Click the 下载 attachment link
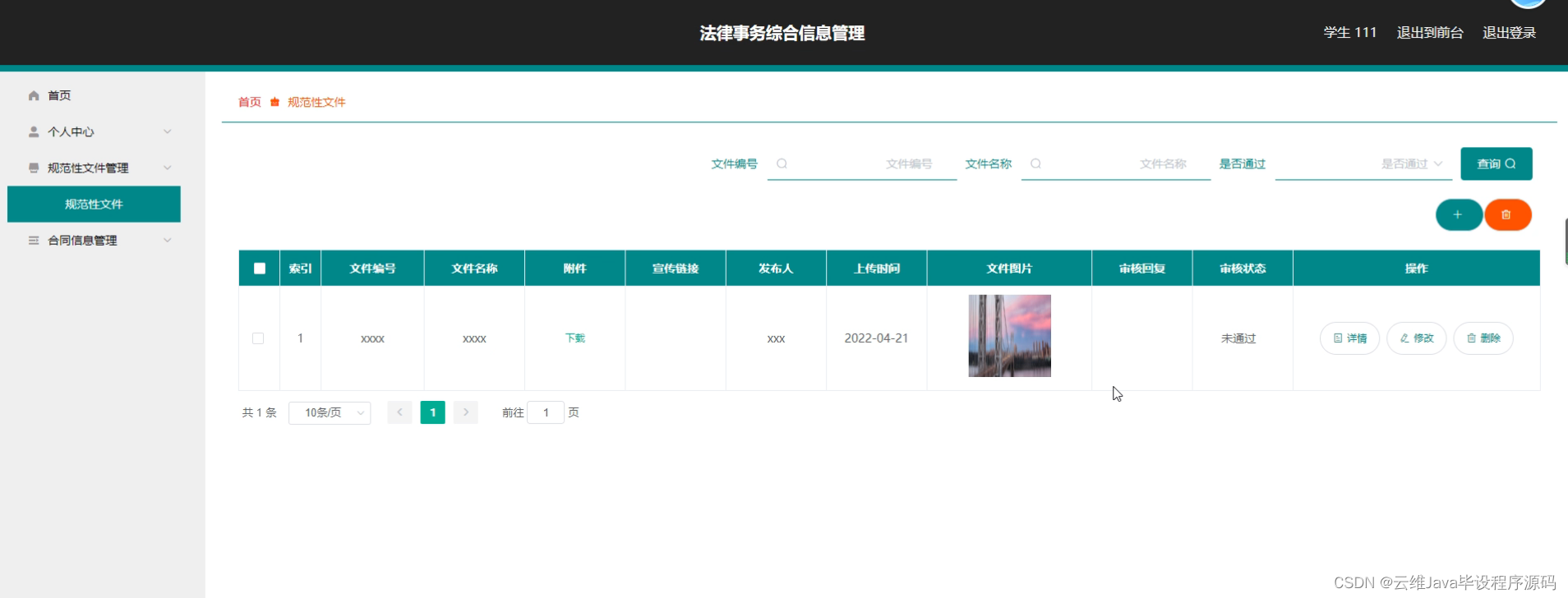This screenshot has height=598, width=1568. tap(575, 338)
